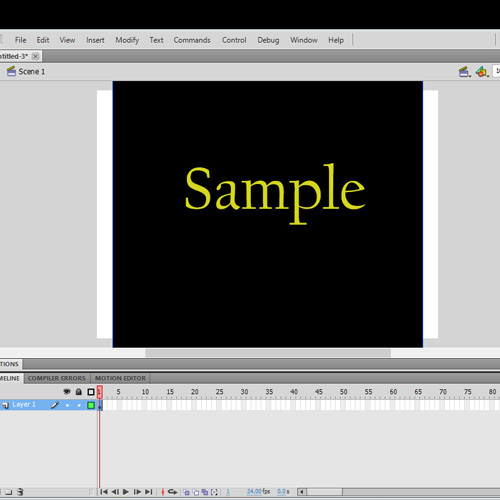The height and width of the screenshot is (500, 500).
Task: Toggle lock dot for Layer 1
Action: pyautogui.click(x=79, y=405)
